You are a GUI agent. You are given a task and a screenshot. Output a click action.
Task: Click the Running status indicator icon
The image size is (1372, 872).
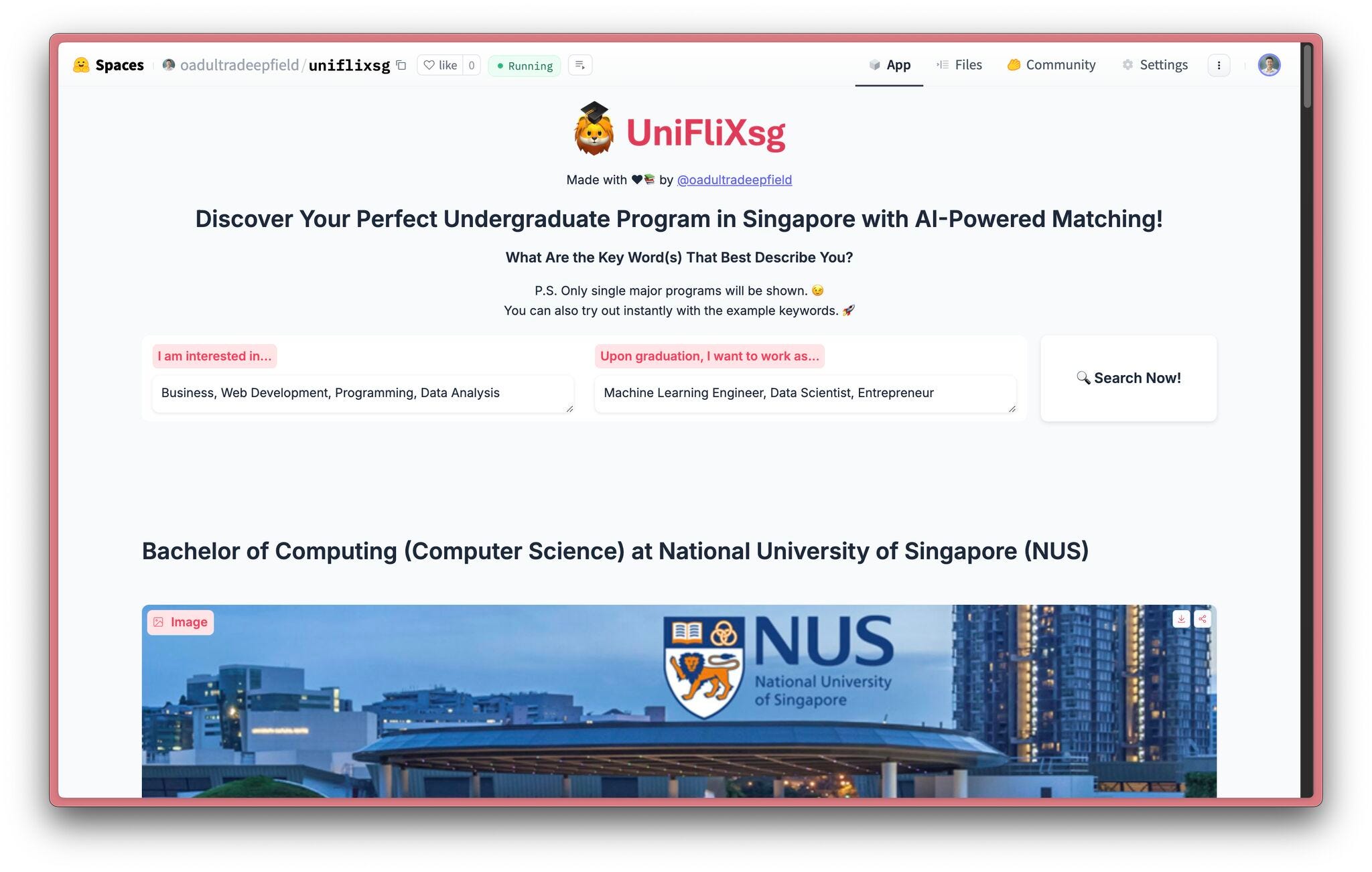(x=500, y=64)
